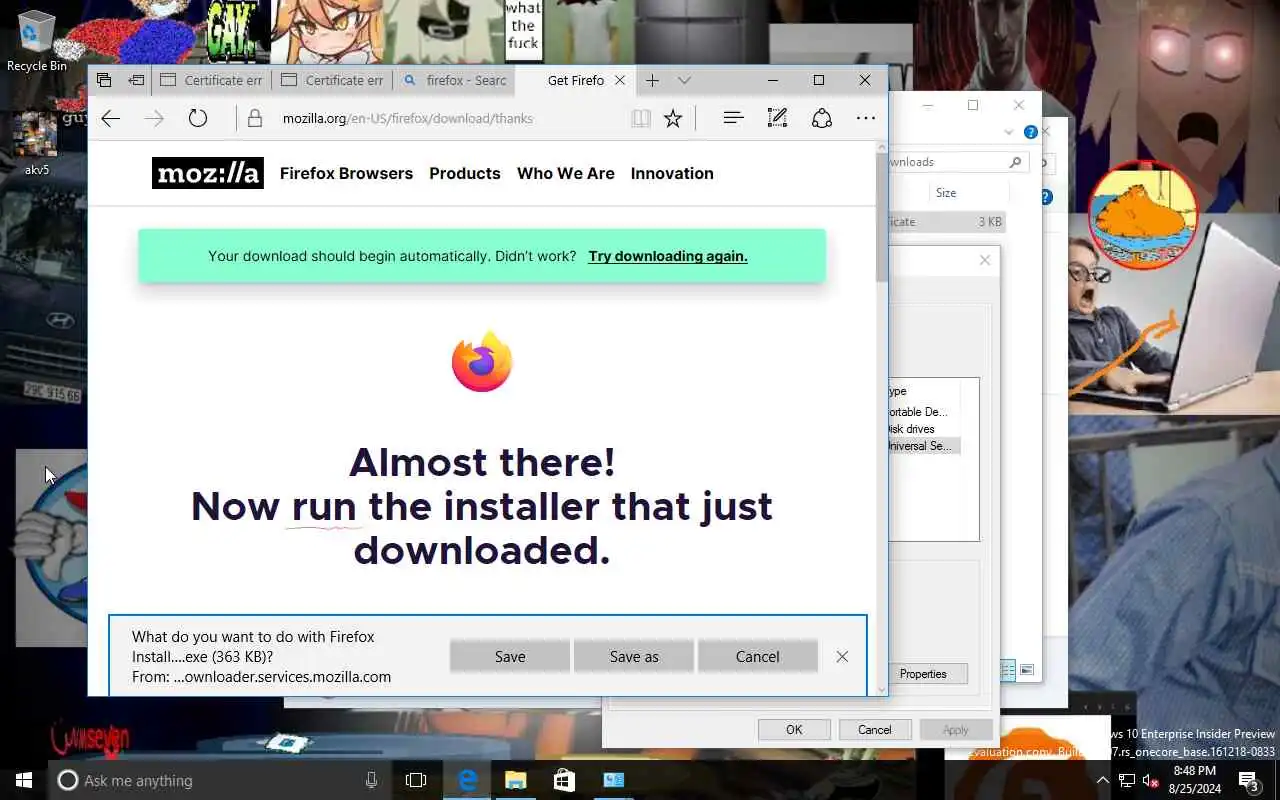Screen dimensions: 1280x800
Task: Refresh the Mozilla download page
Action: coord(198,118)
